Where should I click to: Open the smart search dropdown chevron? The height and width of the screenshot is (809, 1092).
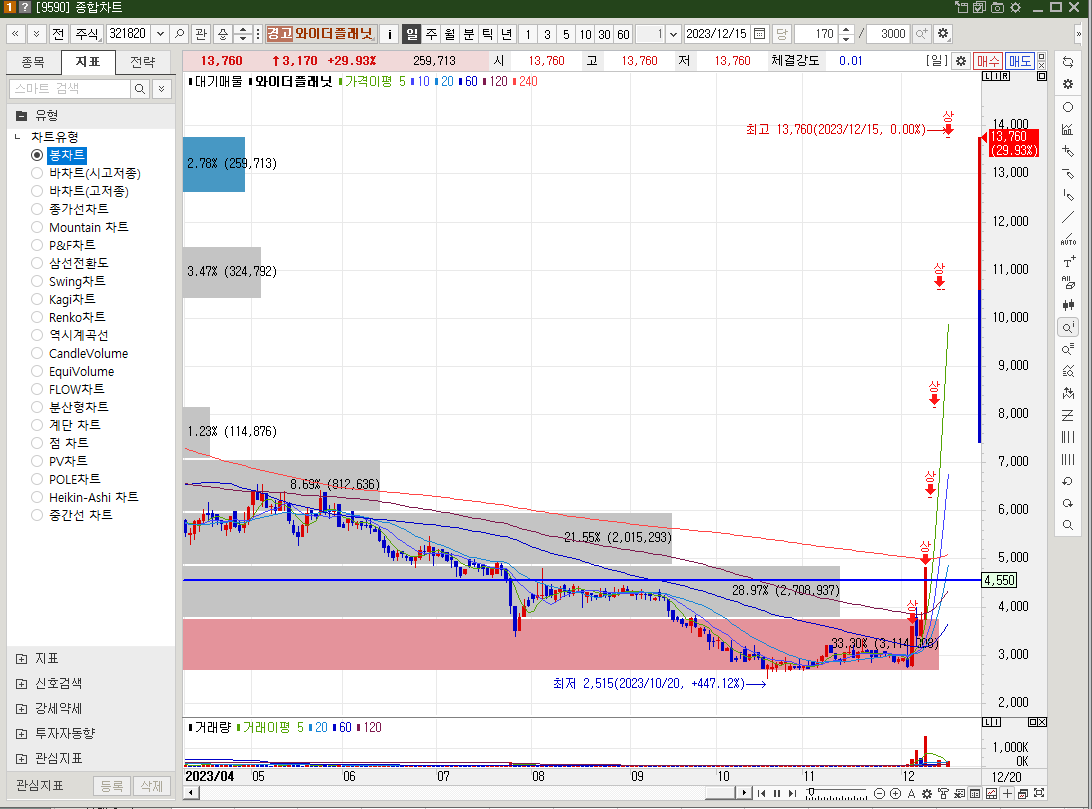pyautogui.click(x=162, y=88)
